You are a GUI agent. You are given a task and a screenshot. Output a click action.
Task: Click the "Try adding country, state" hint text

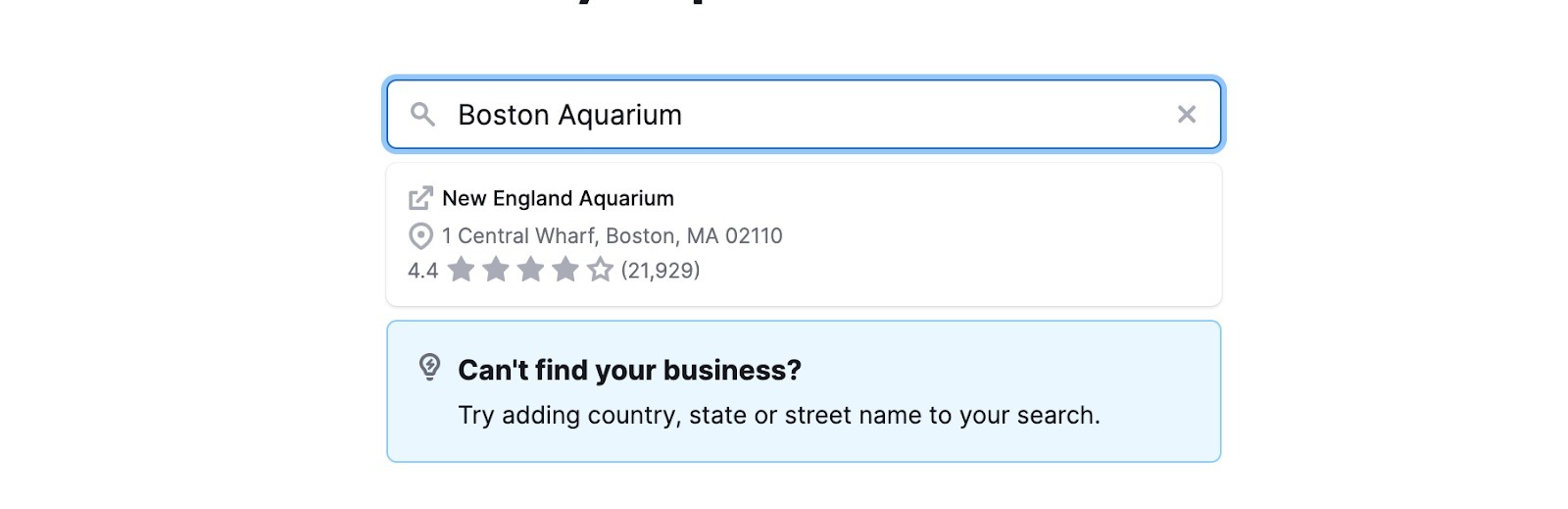pos(778,415)
